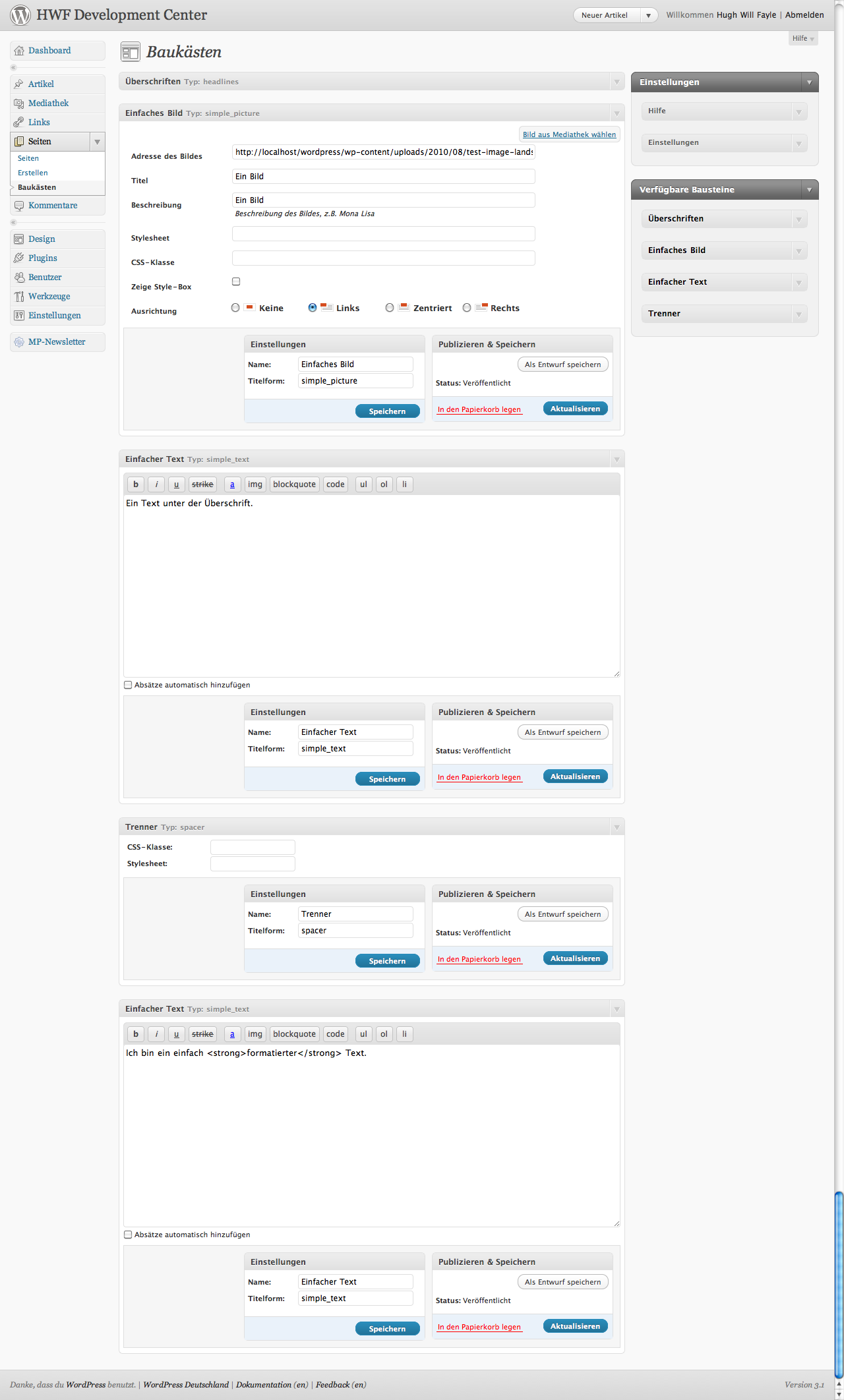Toggle the Zeige Style-Box checkbox
The width and height of the screenshot is (844, 1400).
click(x=236, y=281)
